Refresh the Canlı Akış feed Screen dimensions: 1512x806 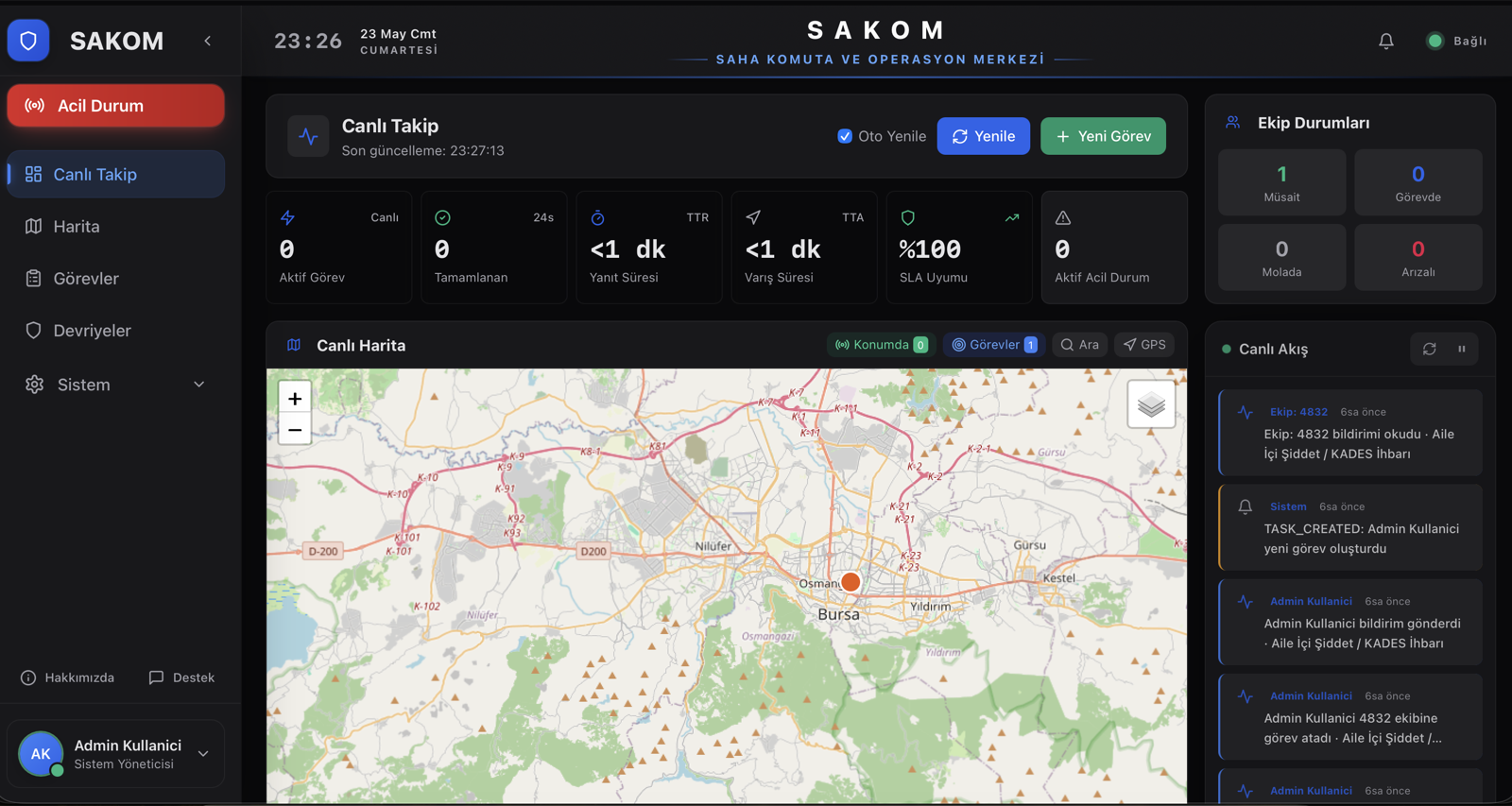[x=1429, y=349]
